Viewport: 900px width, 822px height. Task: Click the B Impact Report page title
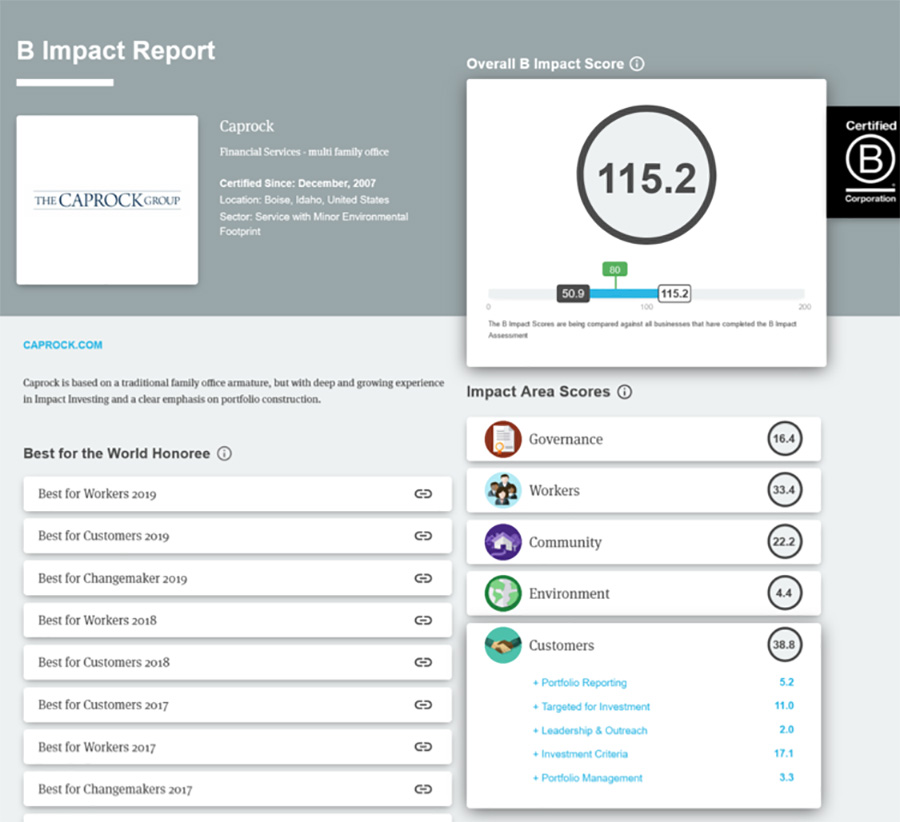(116, 51)
